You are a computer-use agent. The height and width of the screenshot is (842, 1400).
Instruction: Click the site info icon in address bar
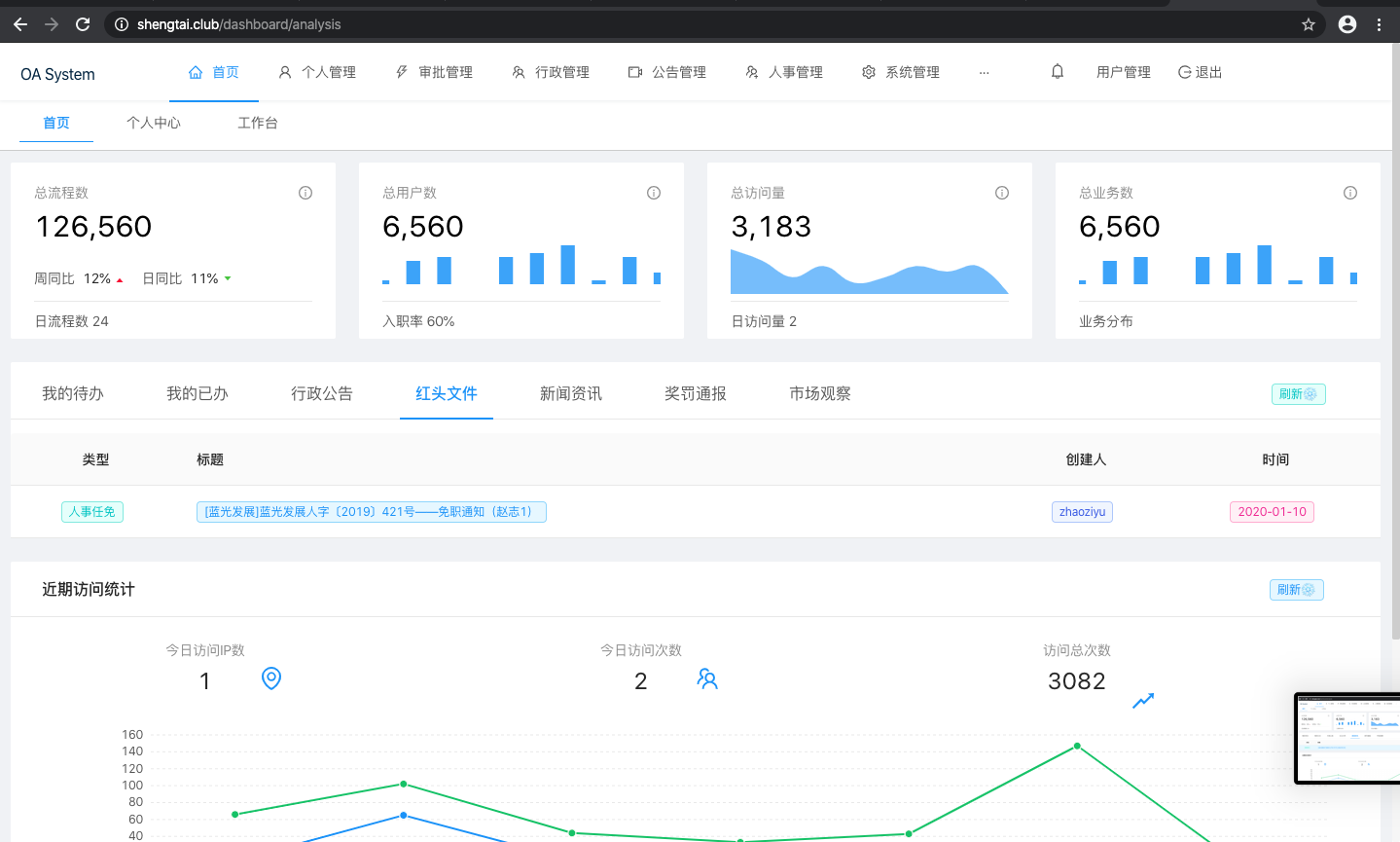[x=122, y=24]
